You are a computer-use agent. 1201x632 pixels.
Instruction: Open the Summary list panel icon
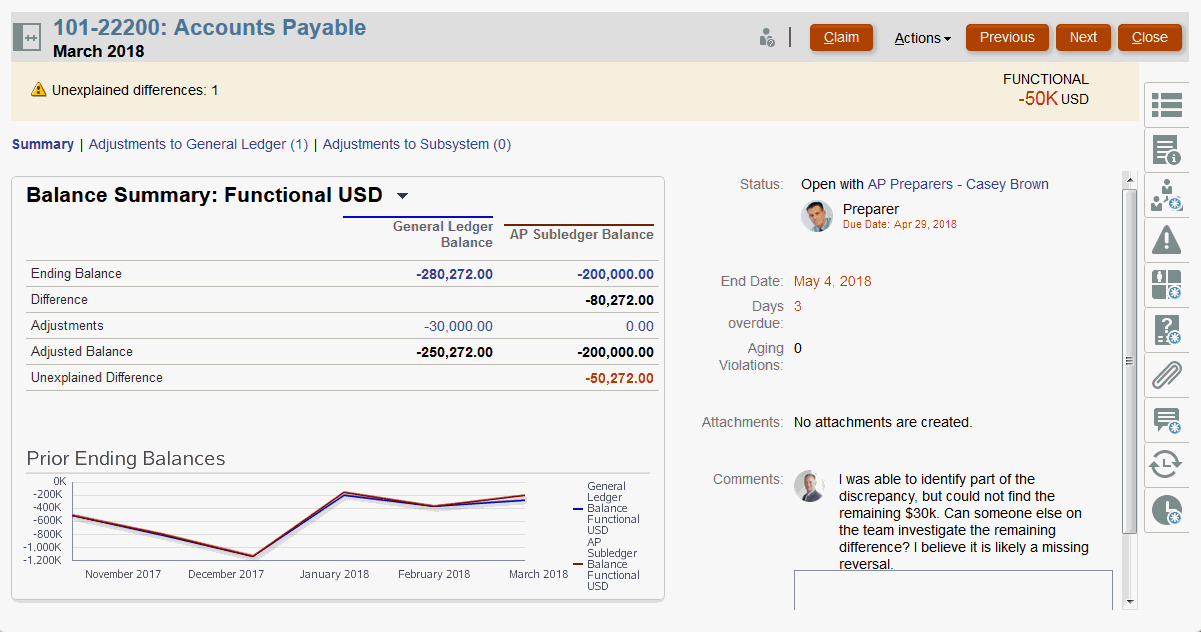click(1166, 104)
